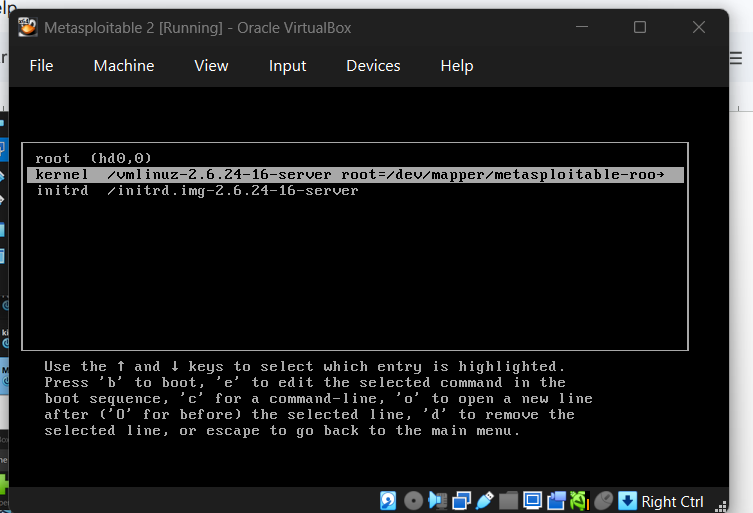753x513 pixels.
Task: Open the shared folders indicator icon
Action: tap(509, 501)
